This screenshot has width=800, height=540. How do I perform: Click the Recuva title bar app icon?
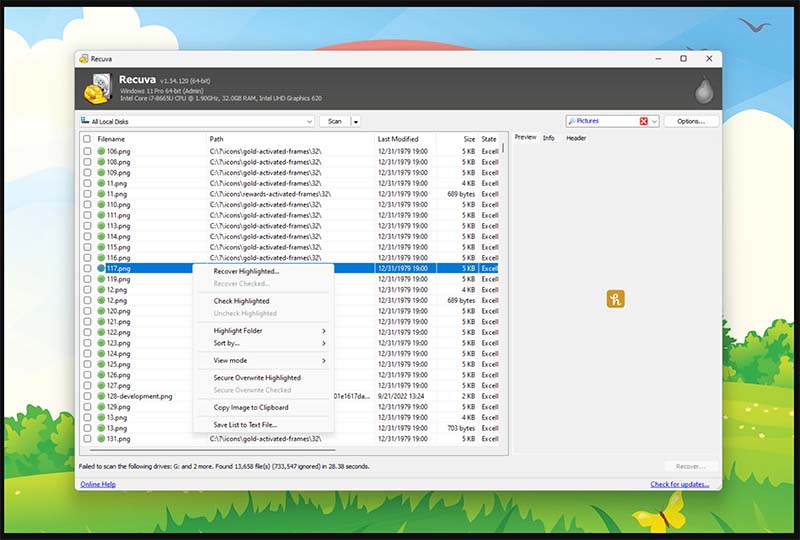tap(83, 59)
